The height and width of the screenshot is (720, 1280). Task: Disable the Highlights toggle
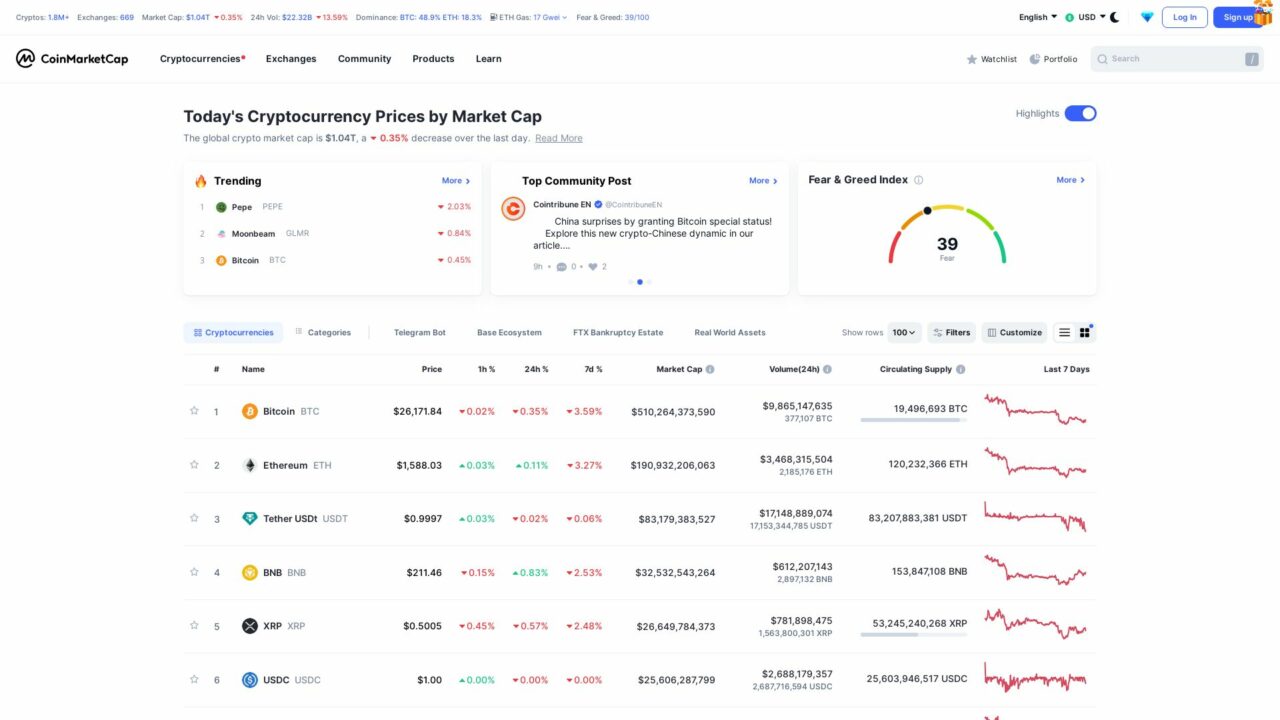[1081, 113]
